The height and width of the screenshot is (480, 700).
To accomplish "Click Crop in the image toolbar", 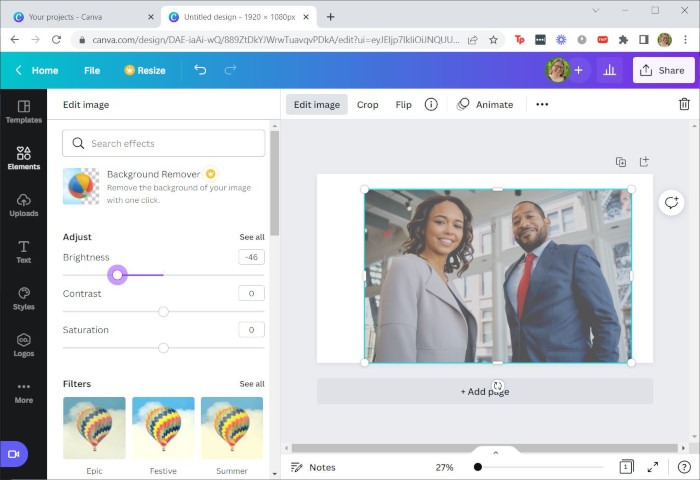I will (x=367, y=104).
